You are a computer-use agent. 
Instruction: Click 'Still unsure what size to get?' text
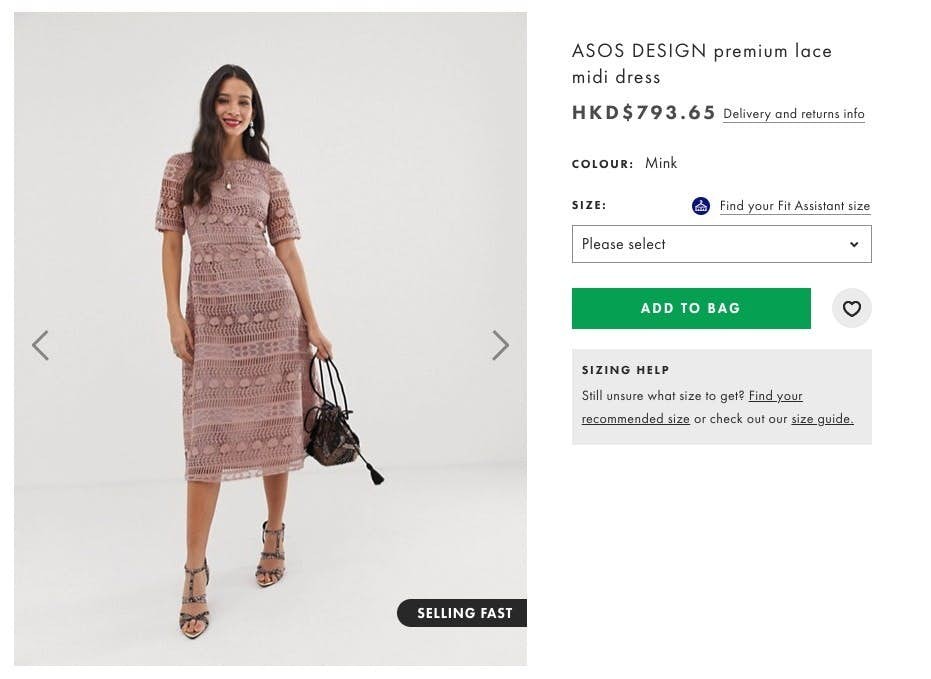(663, 396)
